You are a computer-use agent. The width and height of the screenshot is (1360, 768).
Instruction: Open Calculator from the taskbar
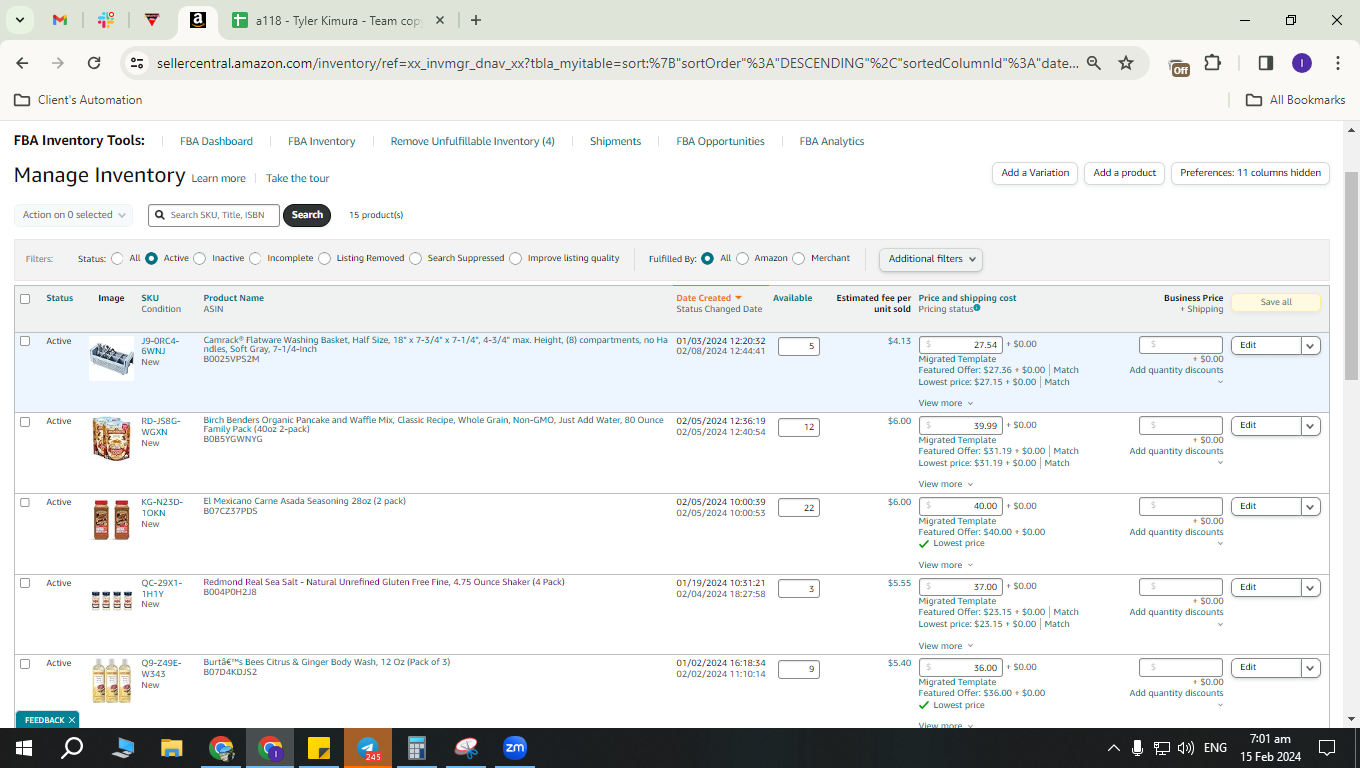click(418, 747)
